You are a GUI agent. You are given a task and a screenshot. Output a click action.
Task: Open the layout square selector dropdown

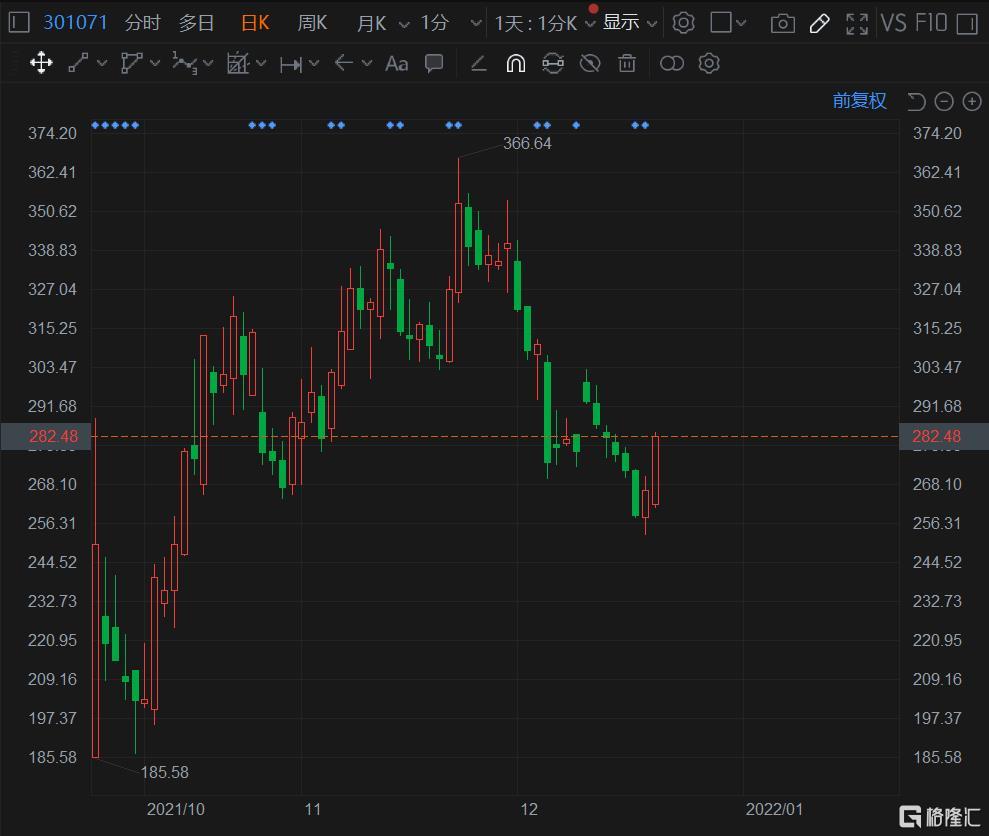(729, 23)
